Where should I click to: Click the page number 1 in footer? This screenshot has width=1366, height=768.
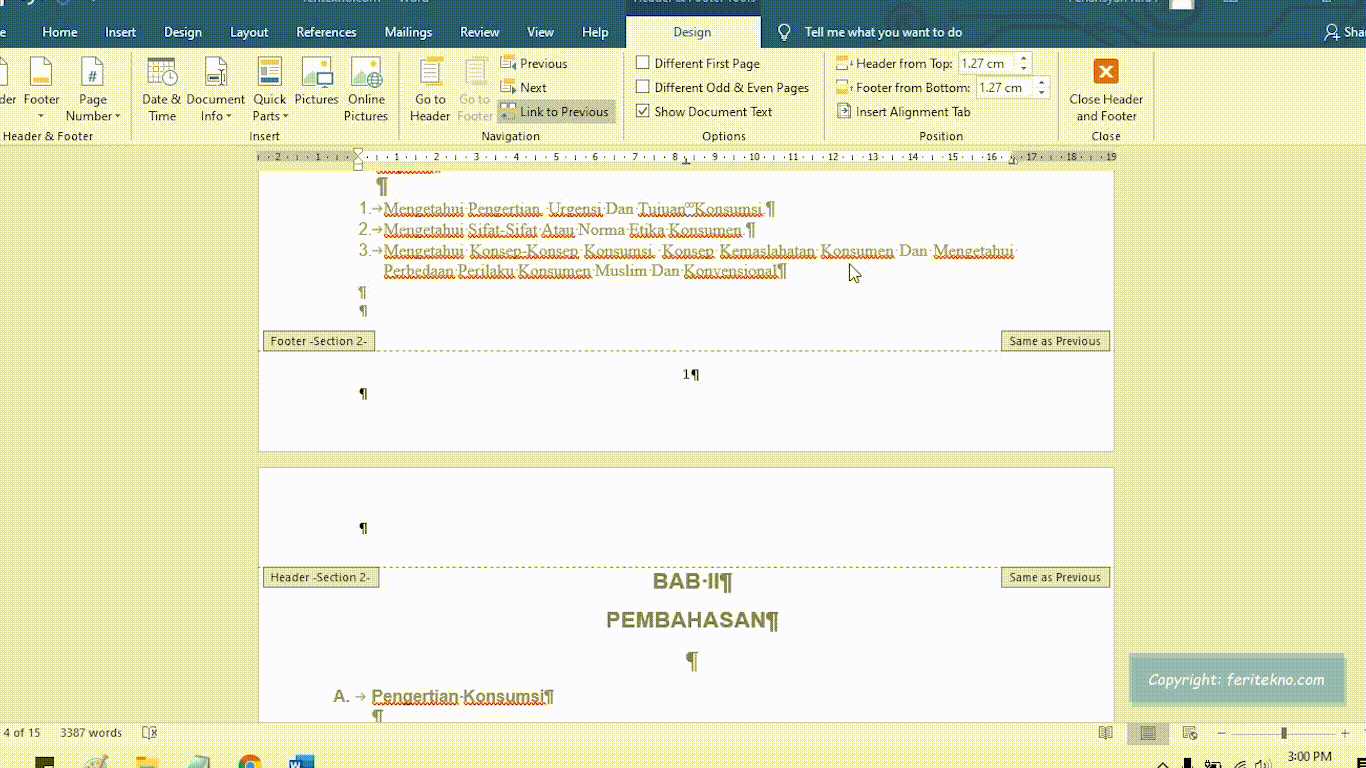click(x=687, y=374)
